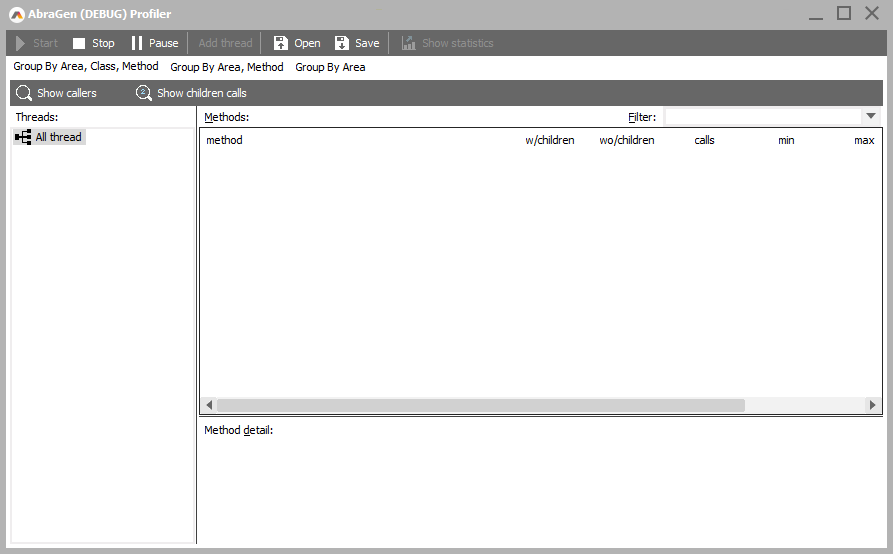Choose the Group By Area grouping
This screenshot has width=893, height=554.
(x=330, y=67)
